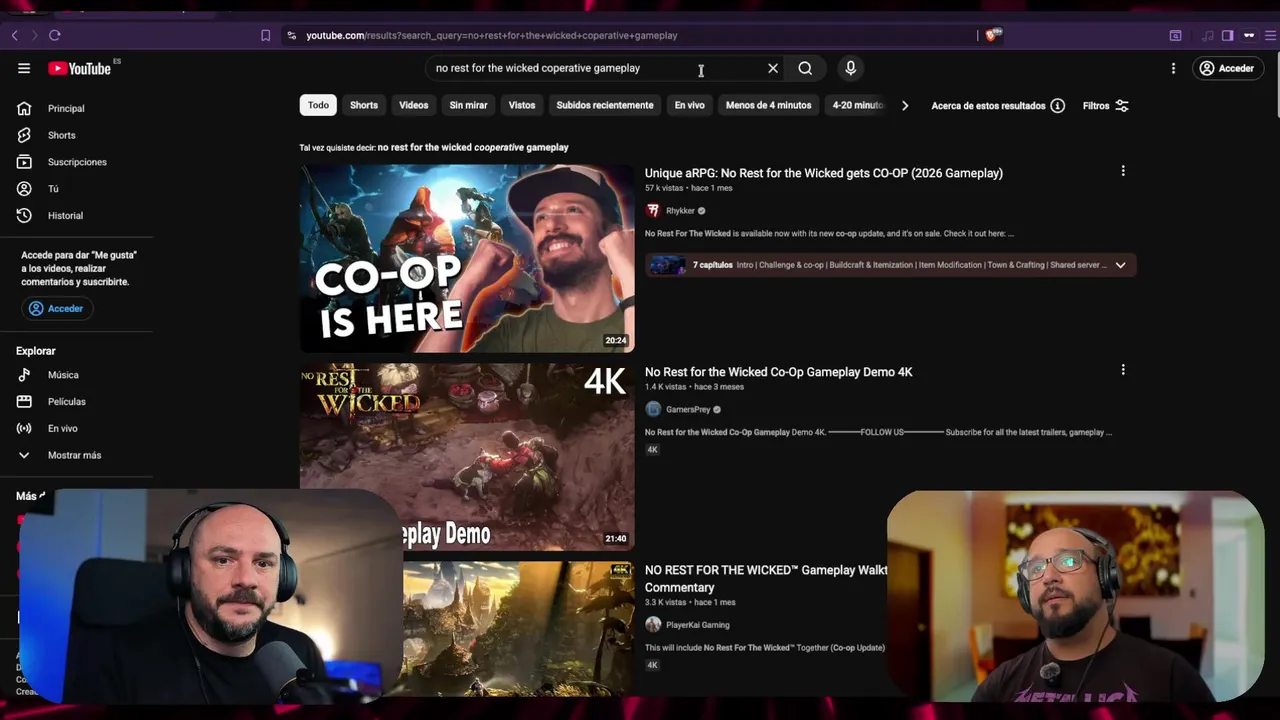Click the Acceder button in the sidebar
1280x720 pixels.
[57, 309]
